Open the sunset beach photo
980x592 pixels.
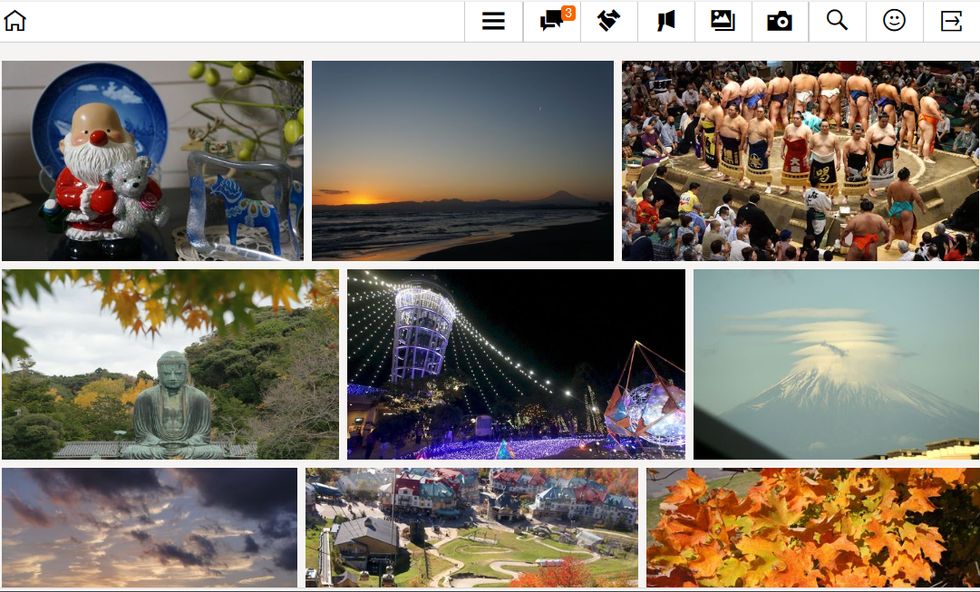[462, 161]
